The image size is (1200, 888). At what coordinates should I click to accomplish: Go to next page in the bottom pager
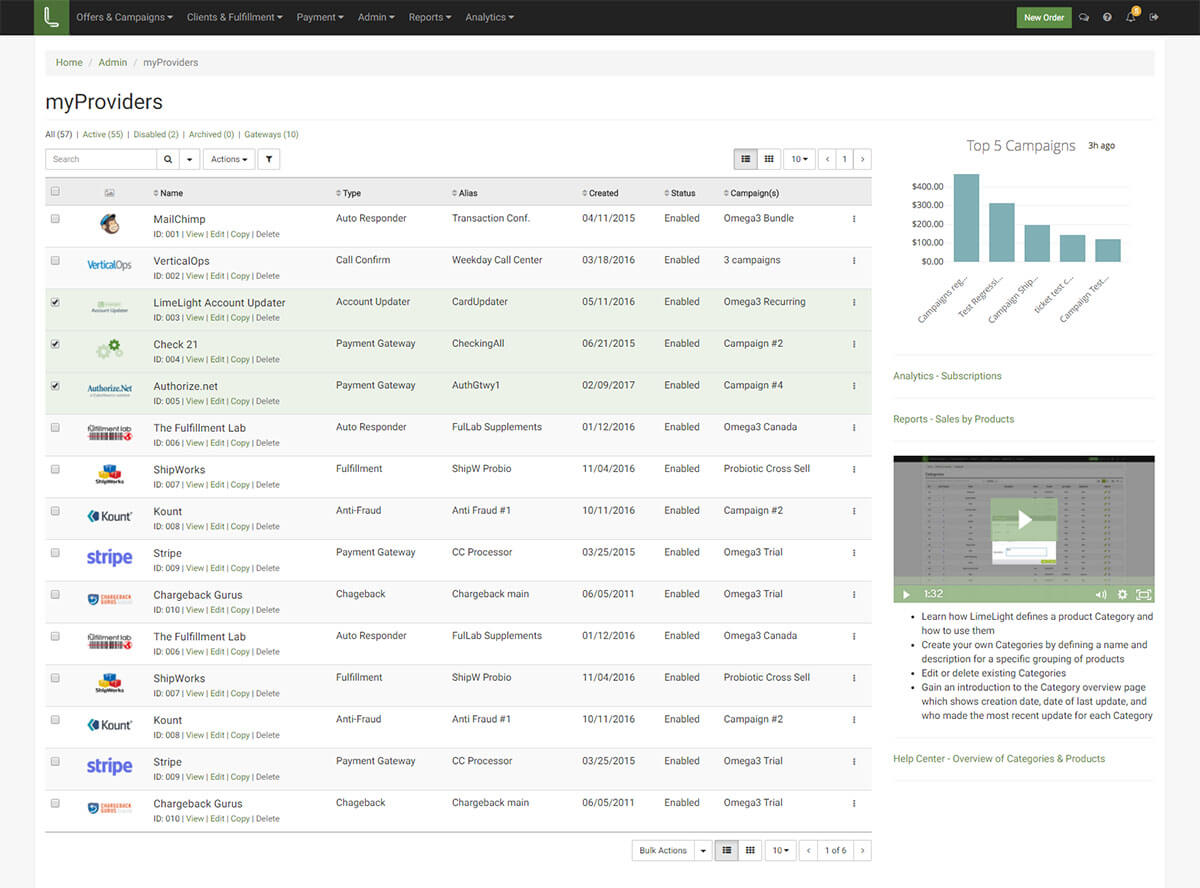click(862, 850)
